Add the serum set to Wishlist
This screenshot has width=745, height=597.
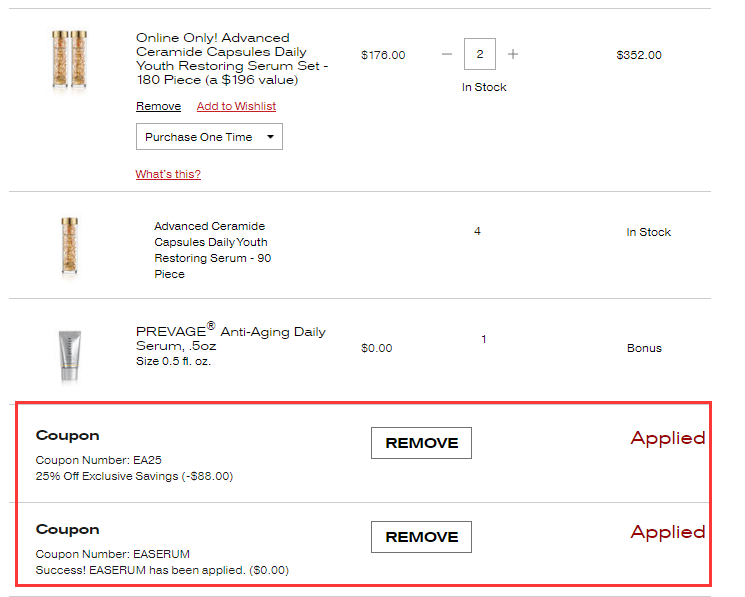pos(236,106)
